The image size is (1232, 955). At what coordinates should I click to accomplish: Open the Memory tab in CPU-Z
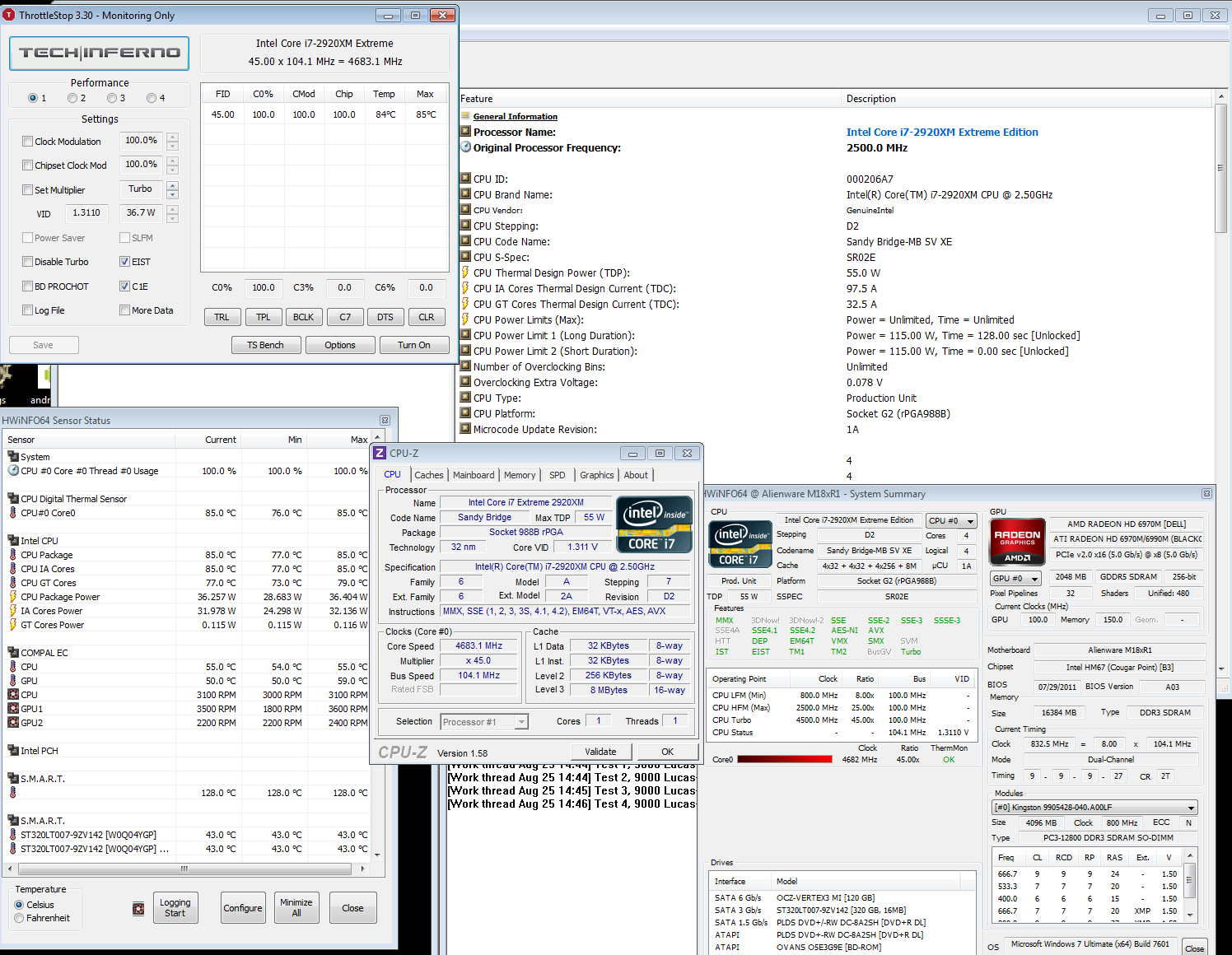(520, 475)
